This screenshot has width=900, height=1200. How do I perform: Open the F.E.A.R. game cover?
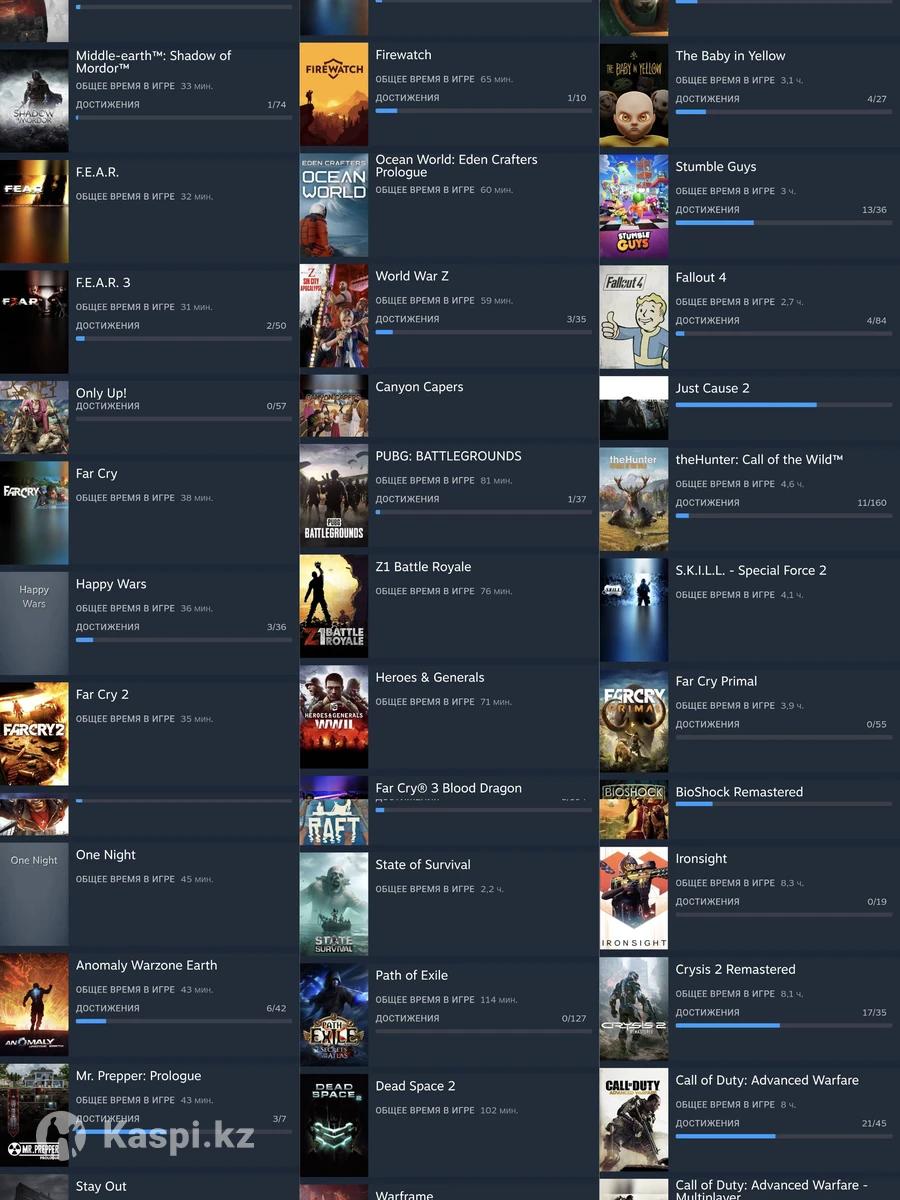point(34,211)
